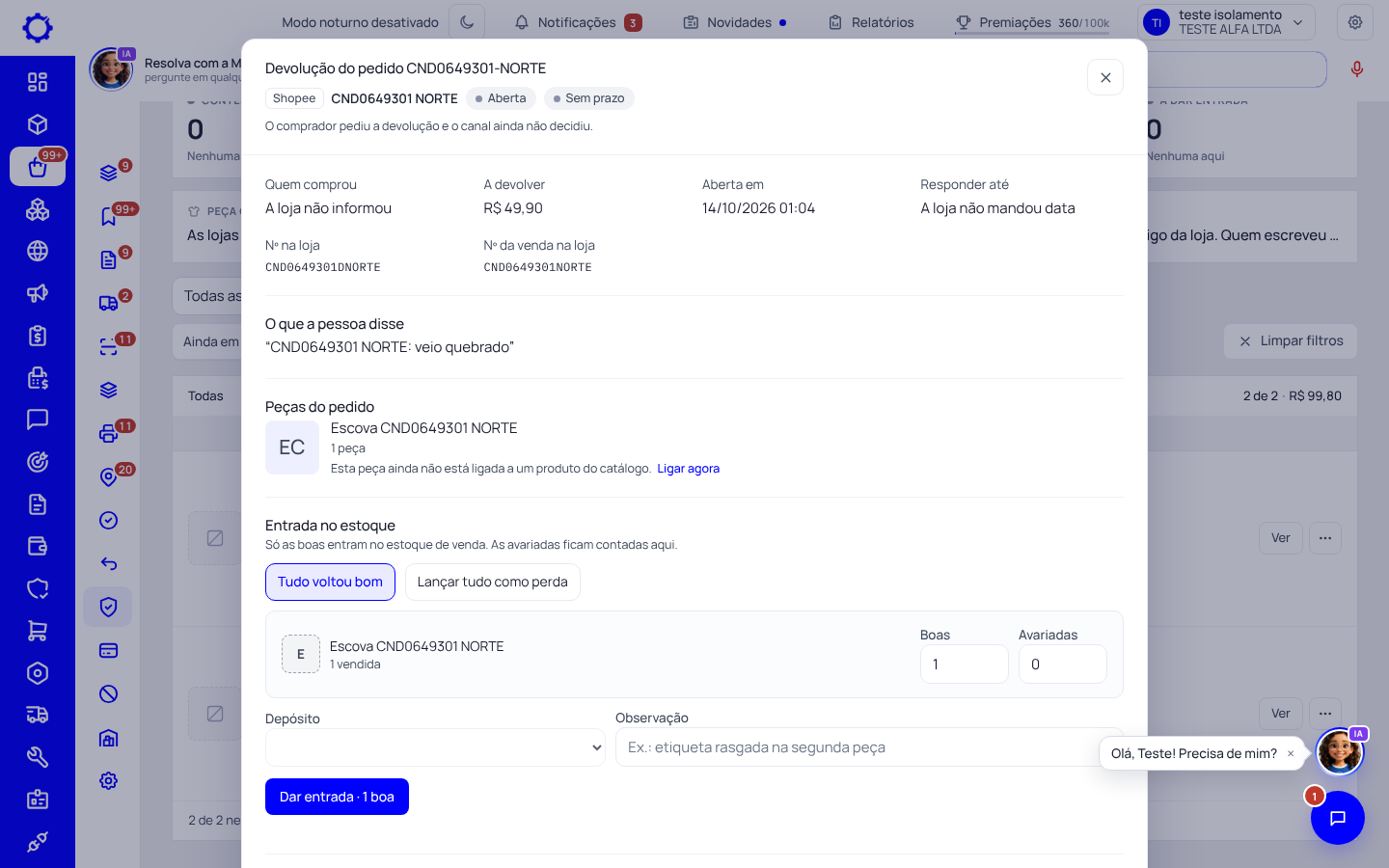Open the cash register icon in the sidebar
Viewport: 1389px width, 868px height.
(x=38, y=378)
